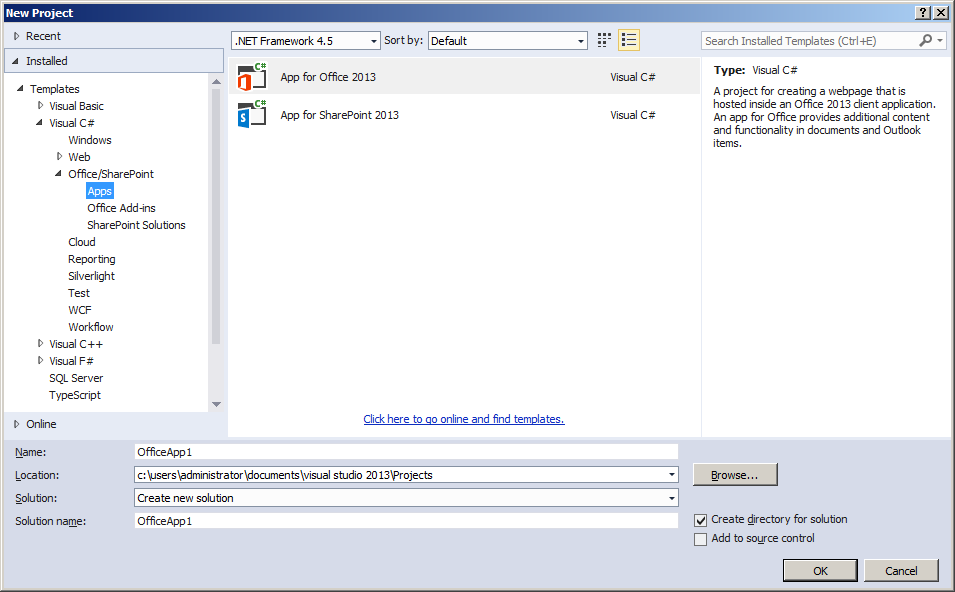Select the WCF category
Image resolution: width=955 pixels, height=592 pixels.
(x=80, y=311)
